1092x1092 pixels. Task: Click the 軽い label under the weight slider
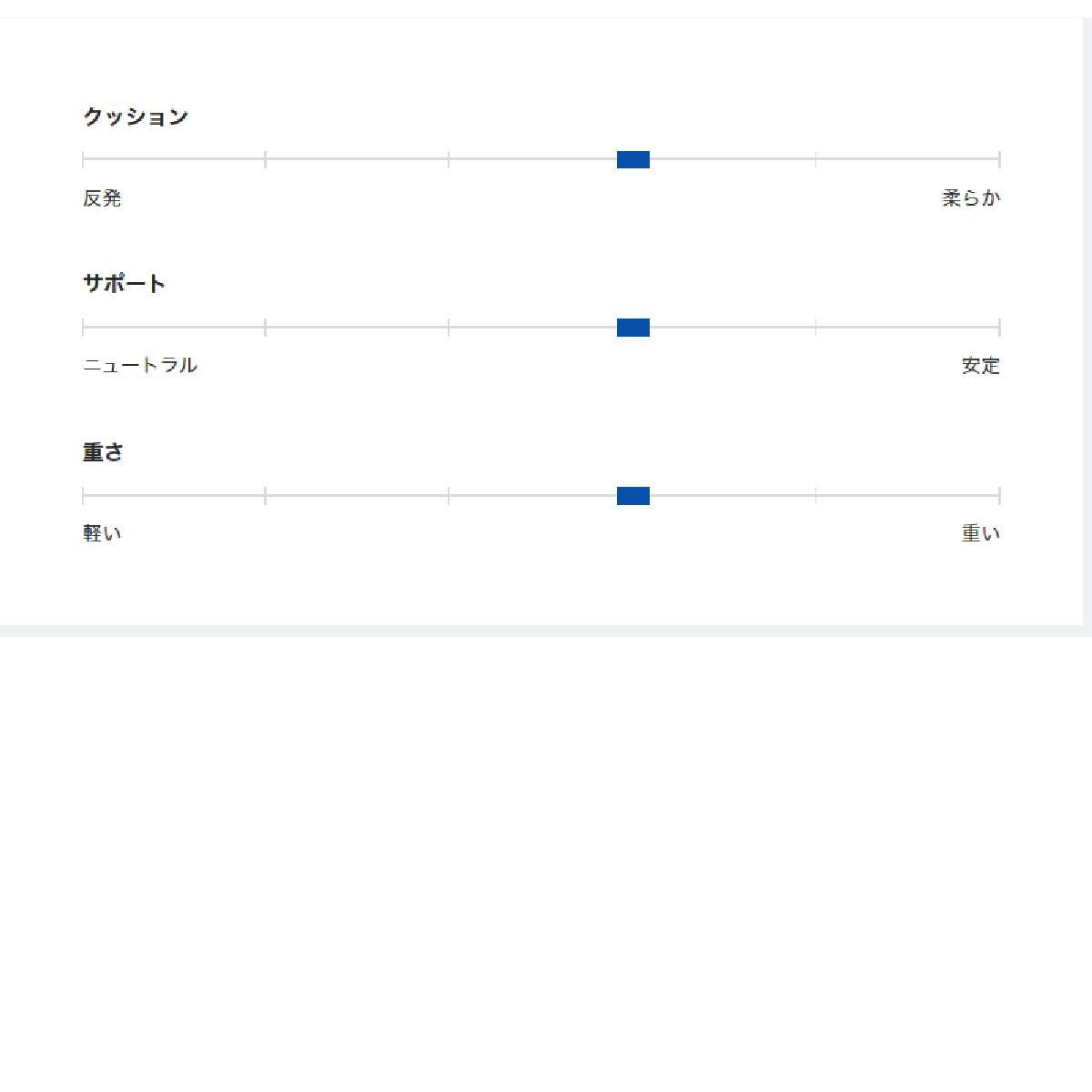[x=102, y=534]
